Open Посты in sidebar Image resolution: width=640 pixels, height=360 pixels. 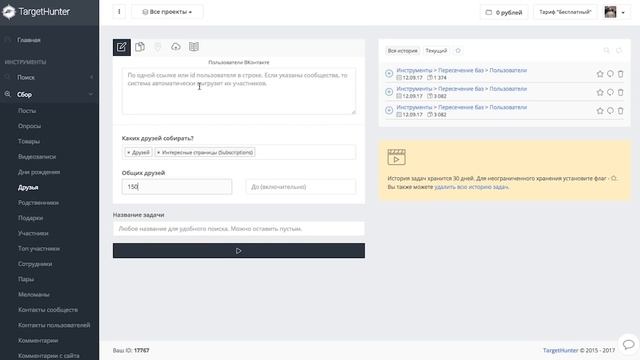27,111
